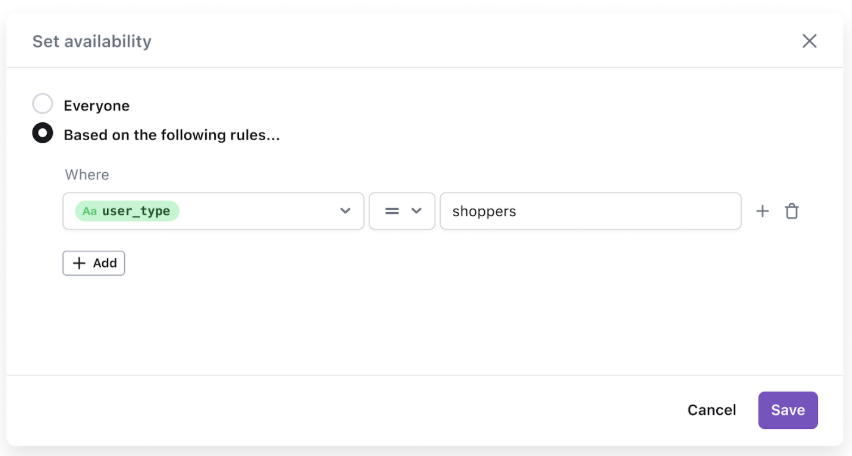852x456 pixels.
Task: Delete the rule with the trash icon
Action: 792,211
